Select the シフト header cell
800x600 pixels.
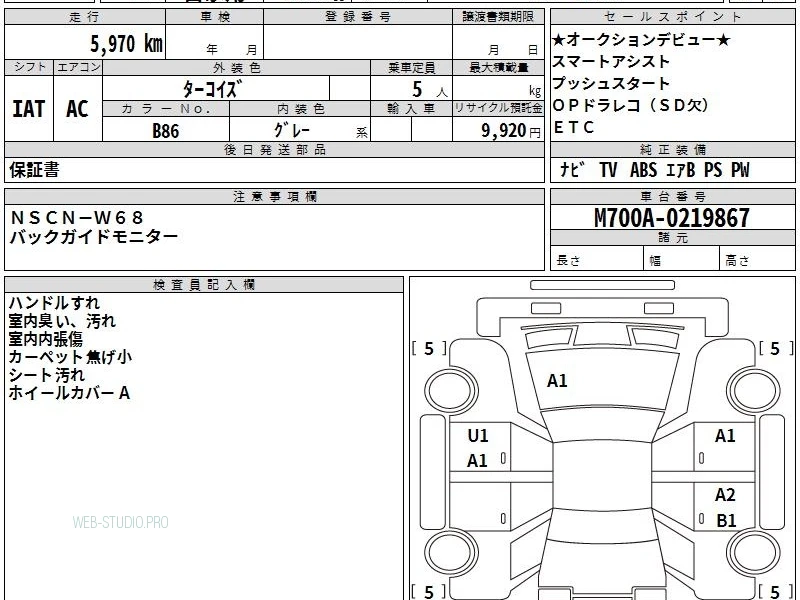tap(30, 67)
